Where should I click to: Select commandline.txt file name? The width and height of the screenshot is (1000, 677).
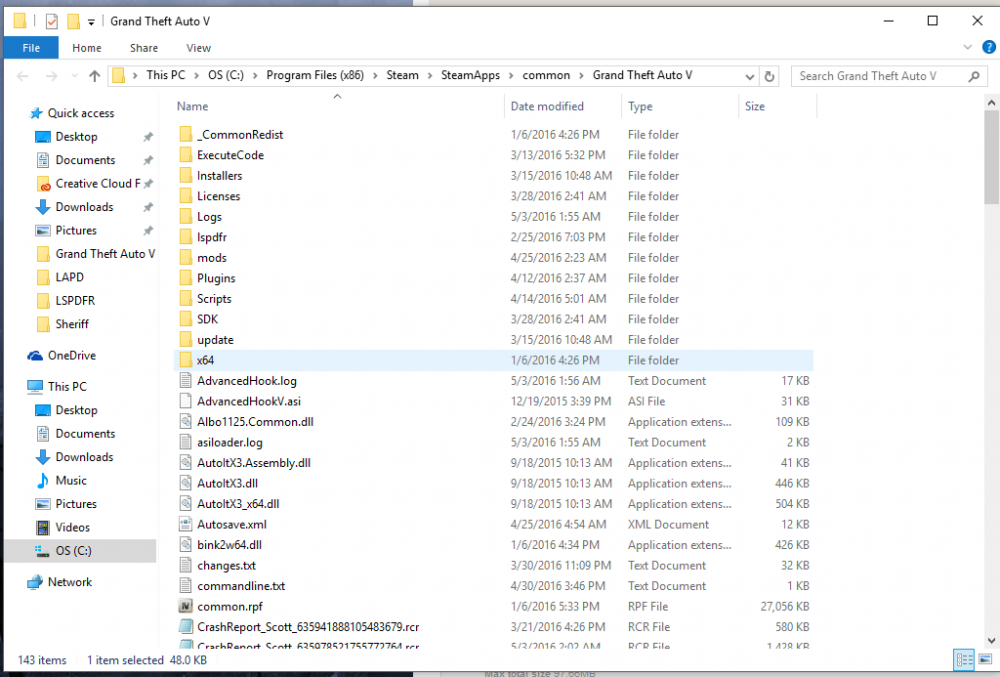click(241, 586)
